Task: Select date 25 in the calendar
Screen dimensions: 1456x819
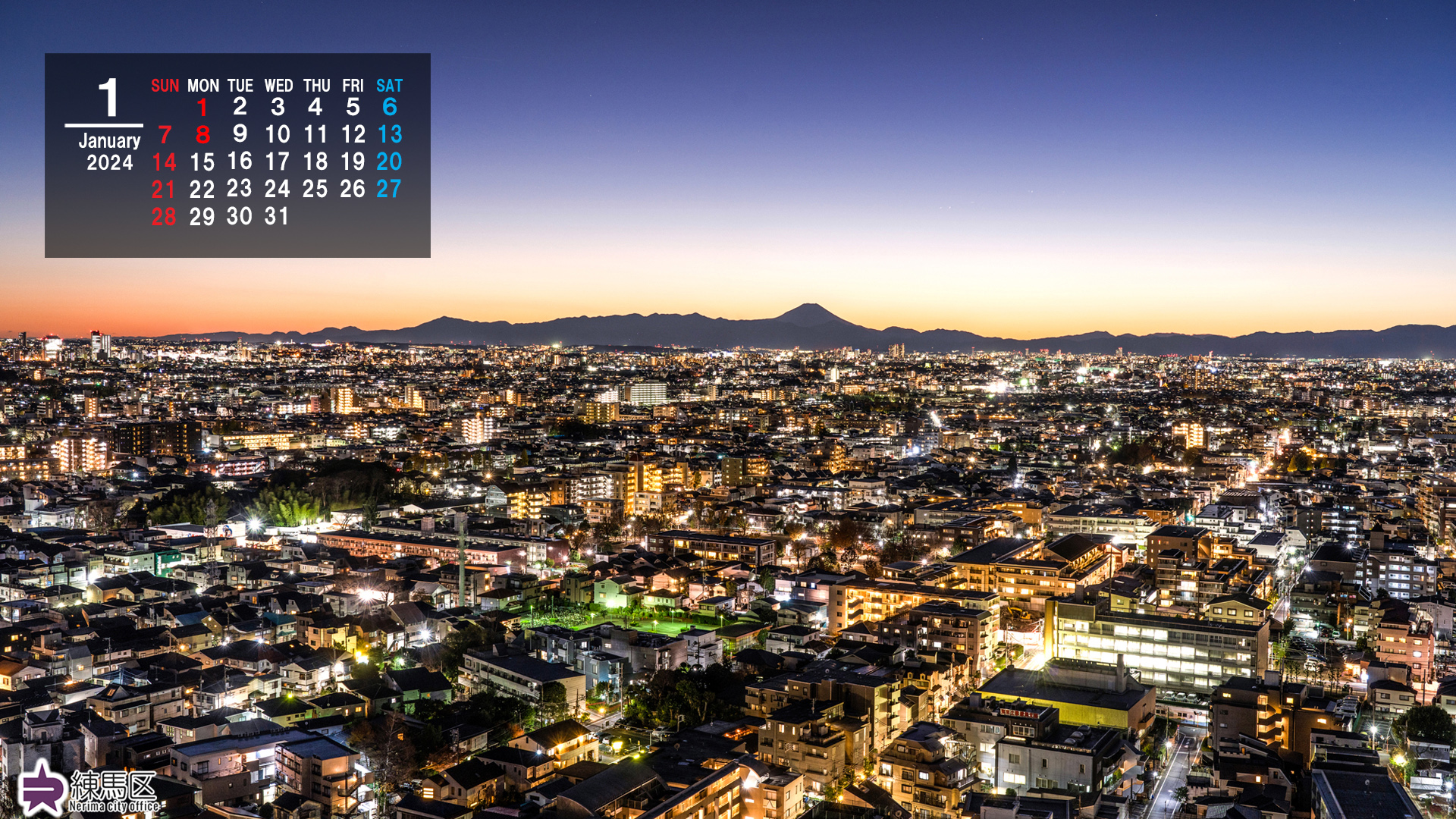Action: [x=315, y=189]
